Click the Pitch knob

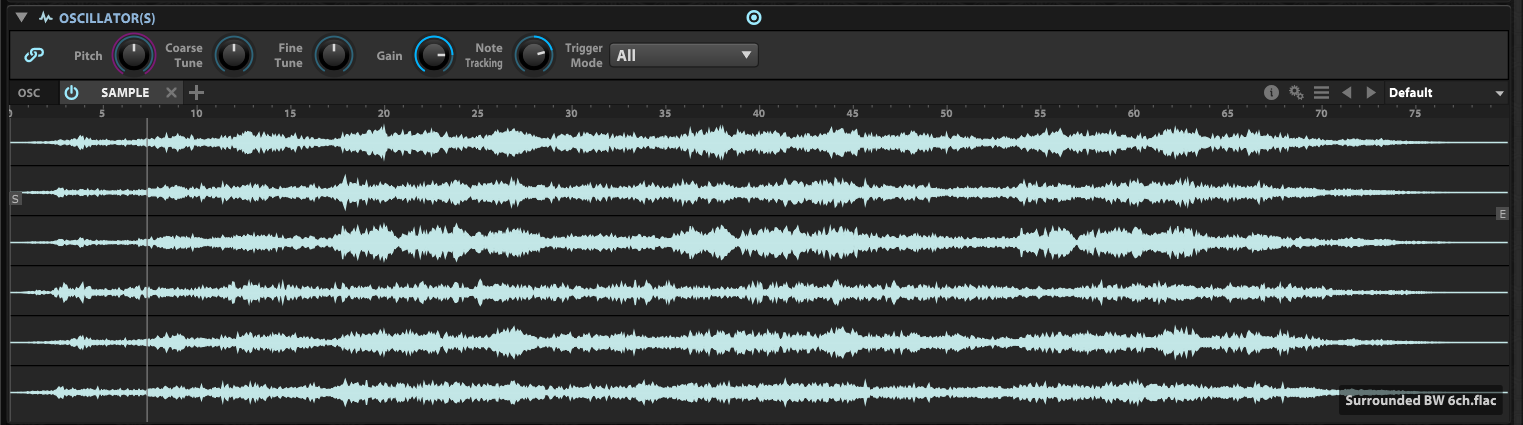(133, 55)
